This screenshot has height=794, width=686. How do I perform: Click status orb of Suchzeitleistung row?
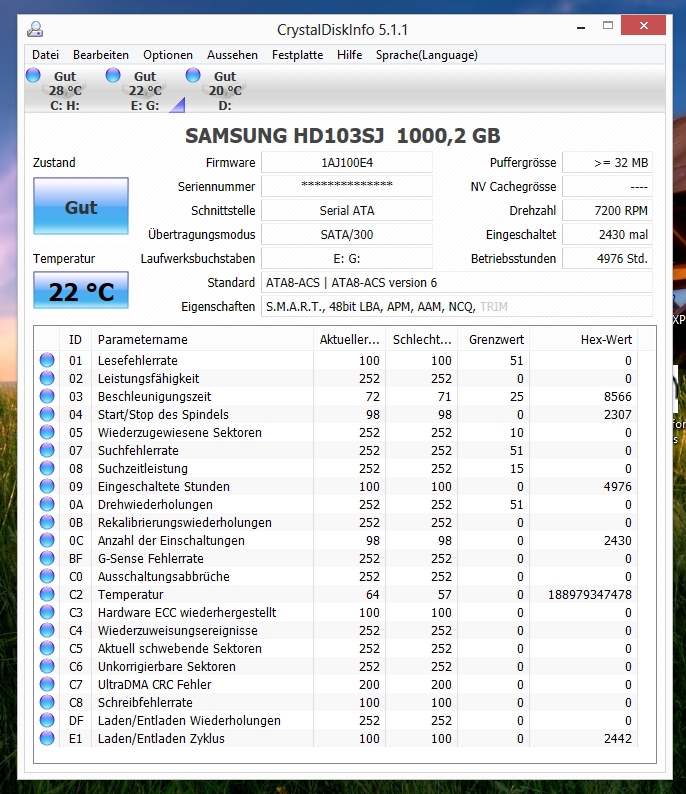pyautogui.click(x=47, y=468)
